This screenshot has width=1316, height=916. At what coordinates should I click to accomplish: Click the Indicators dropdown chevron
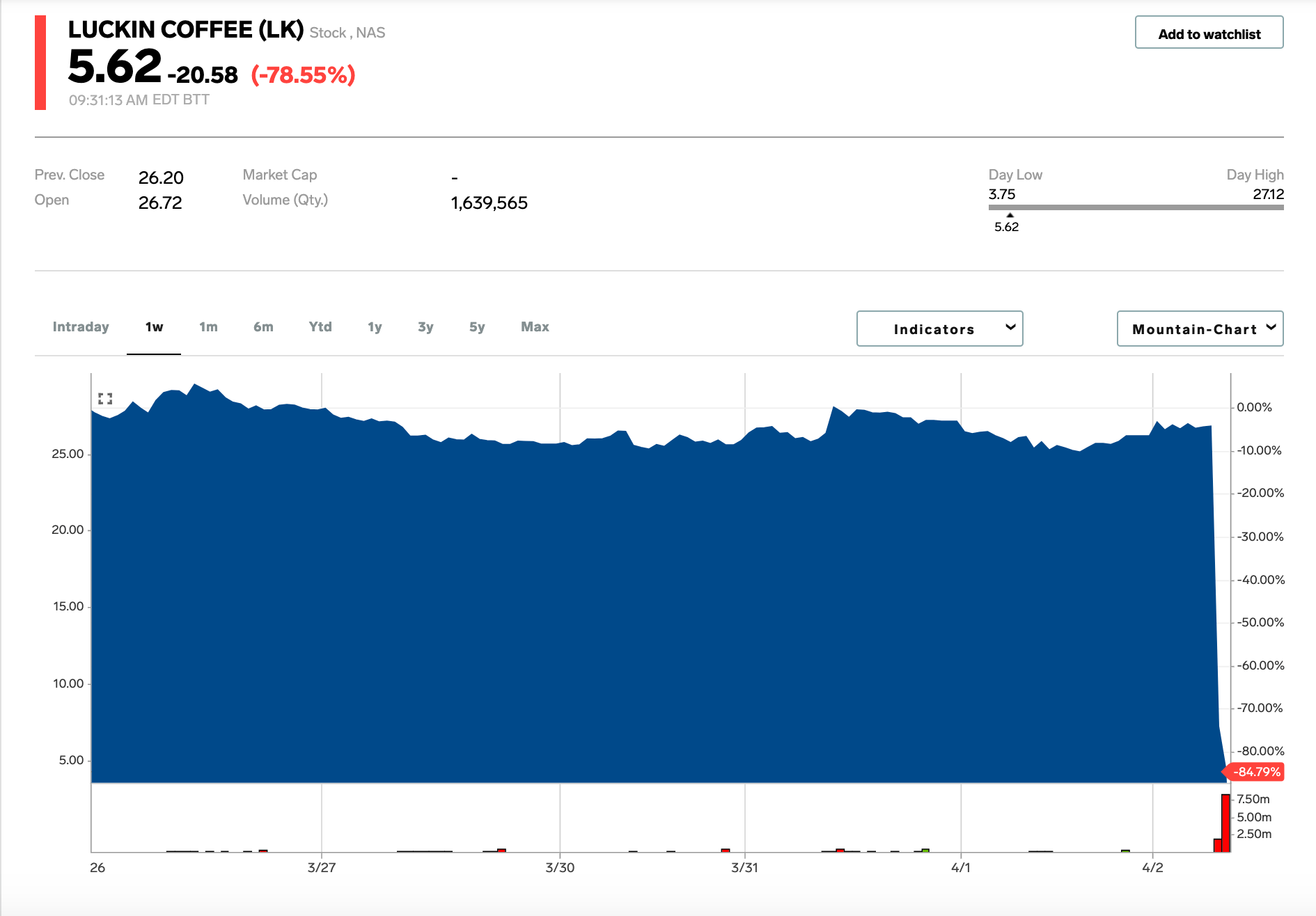(1010, 327)
